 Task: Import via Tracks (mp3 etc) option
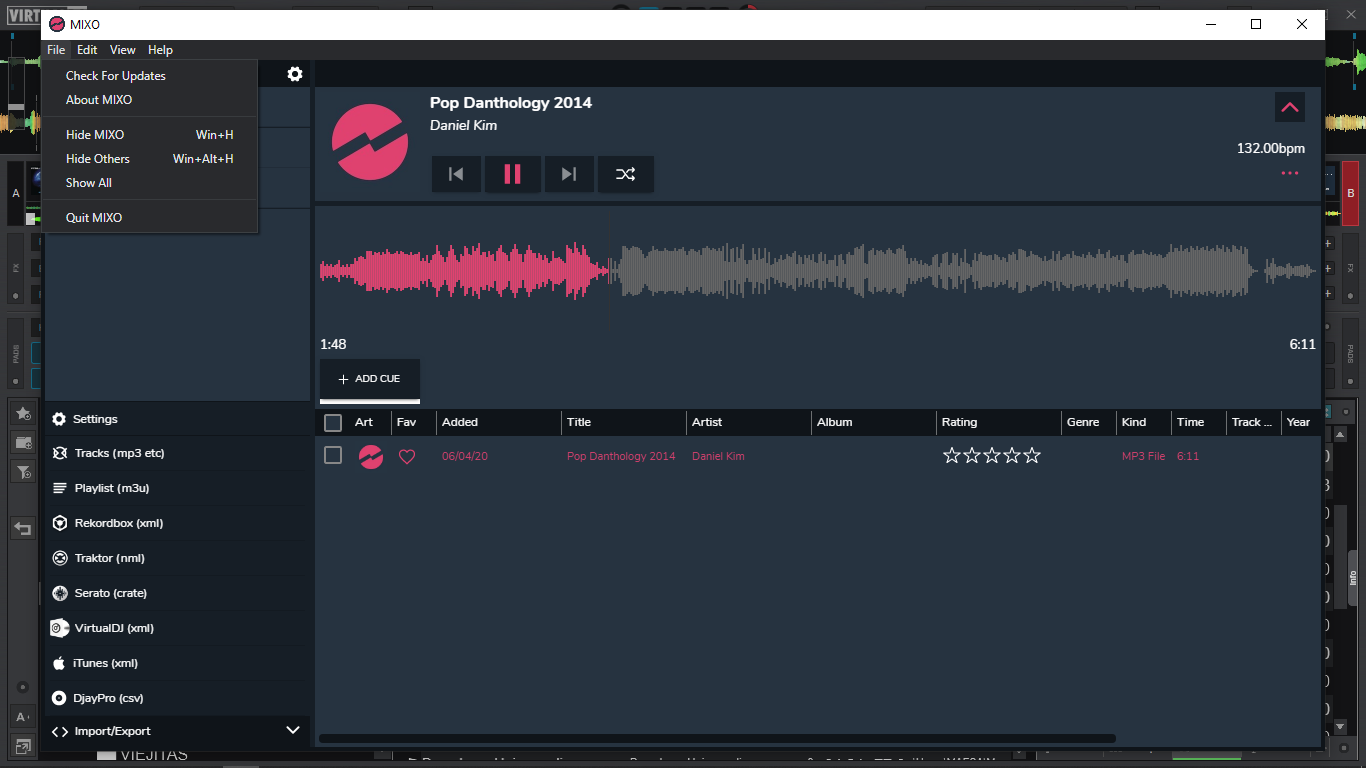point(177,453)
